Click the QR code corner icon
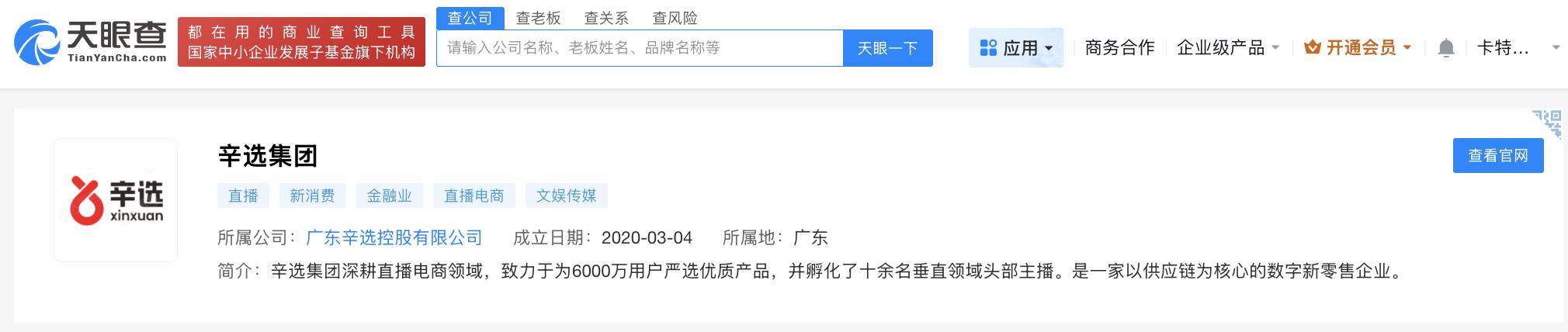Image resolution: width=1568 pixels, height=332 pixels. [1547, 124]
